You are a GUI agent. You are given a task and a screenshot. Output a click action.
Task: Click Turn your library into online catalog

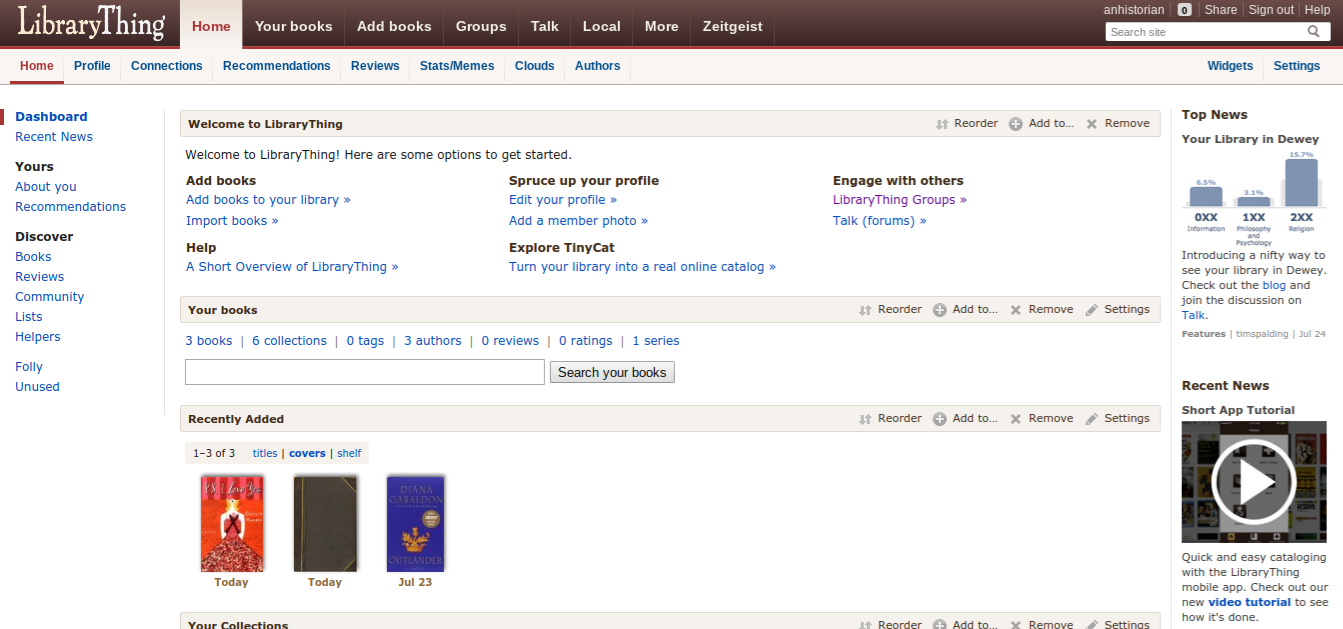point(642,267)
